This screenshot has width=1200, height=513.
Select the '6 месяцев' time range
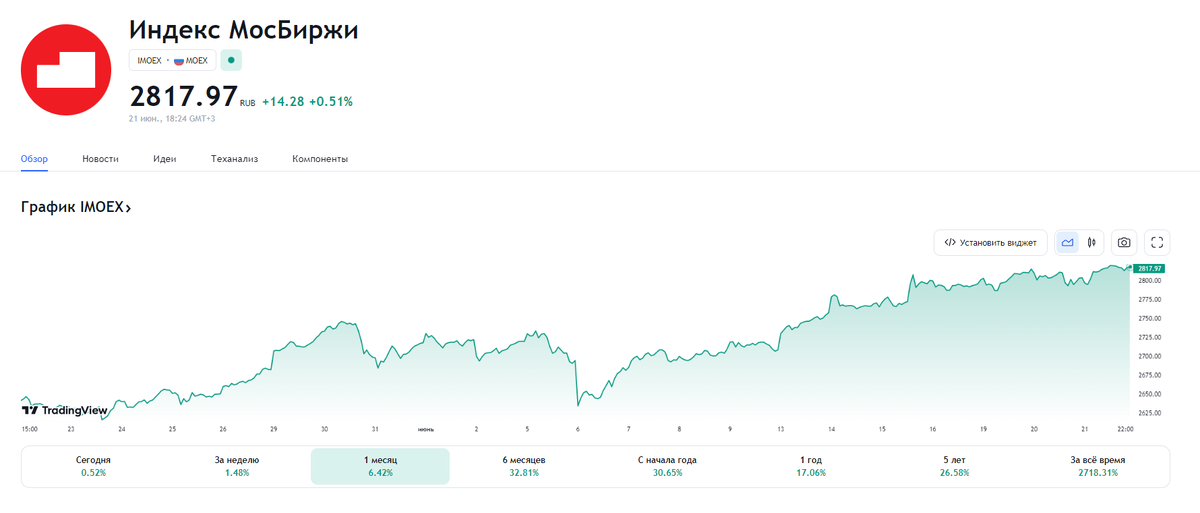[524, 466]
